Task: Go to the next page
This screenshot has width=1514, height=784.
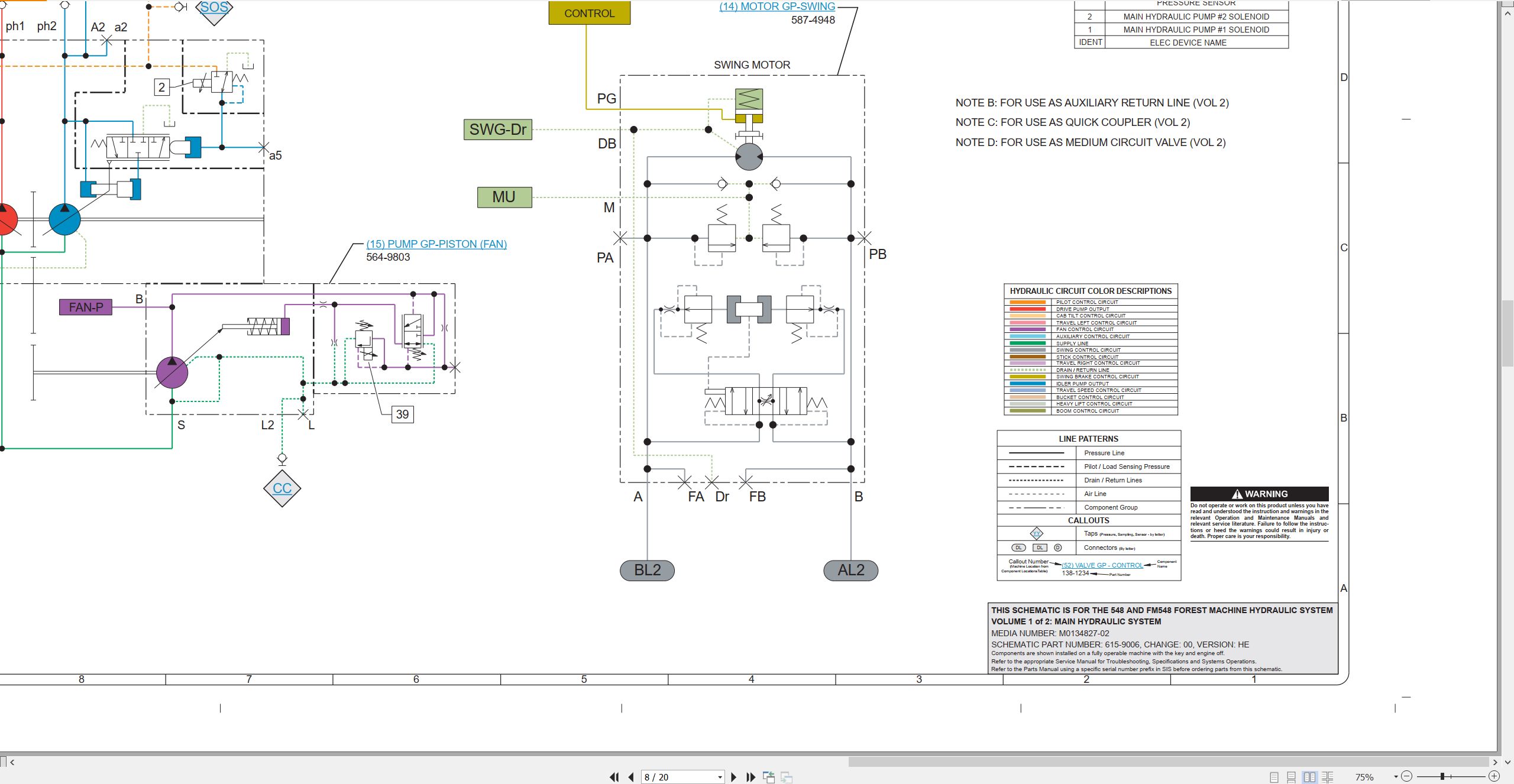Action: click(734, 777)
